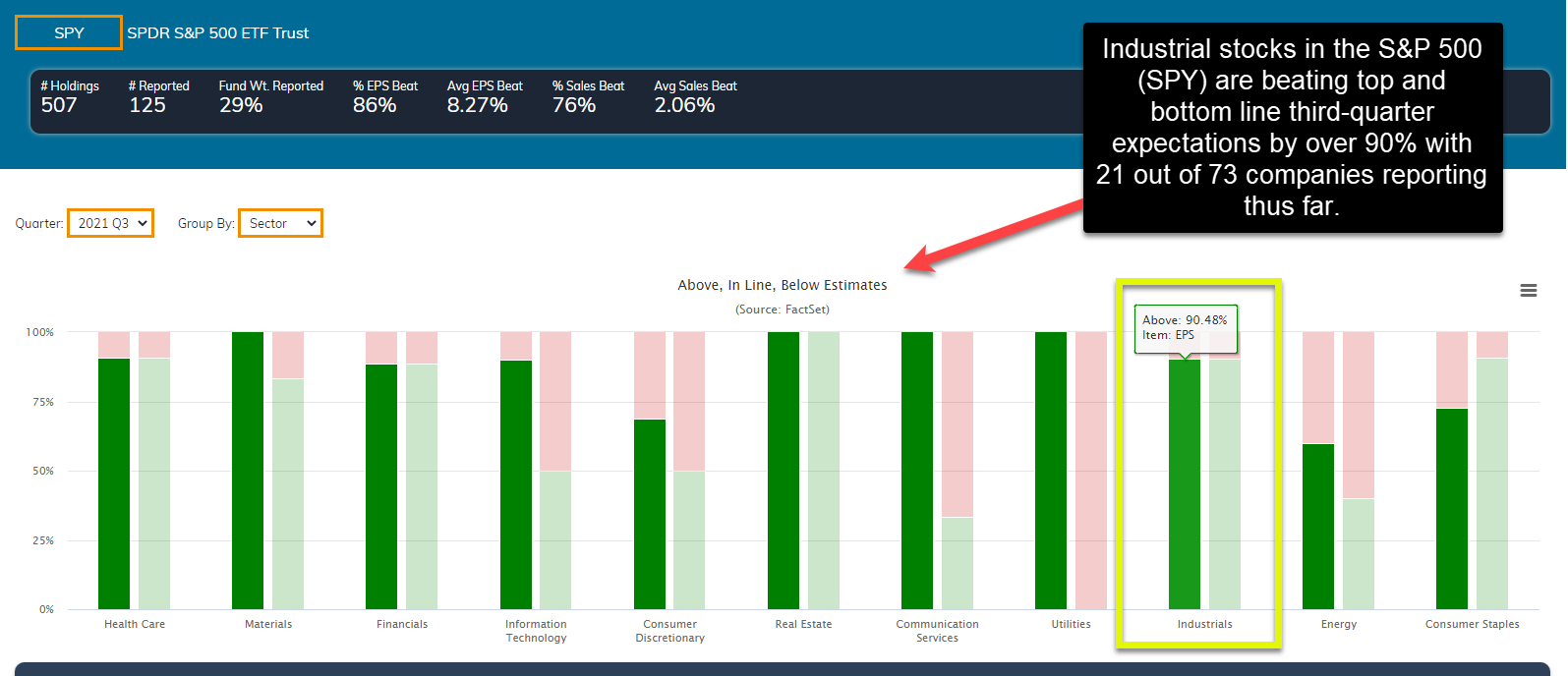Select the light green Sales bar for Materials
1568x676 pixels.
click(288, 494)
